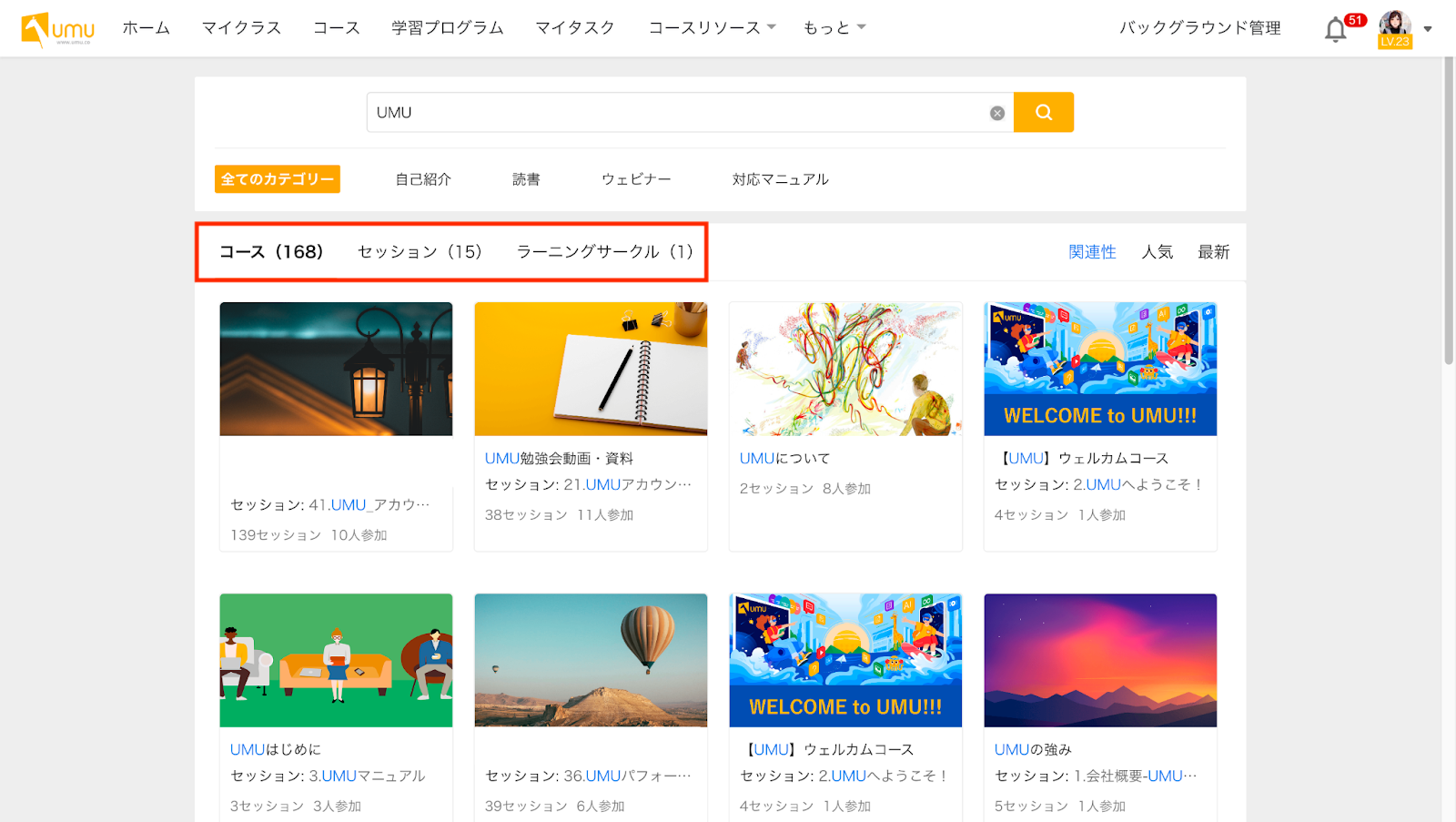1456x822 pixels.
Task: Click セッション: 1.会社概要-UMU… text
Action: click(x=1096, y=776)
